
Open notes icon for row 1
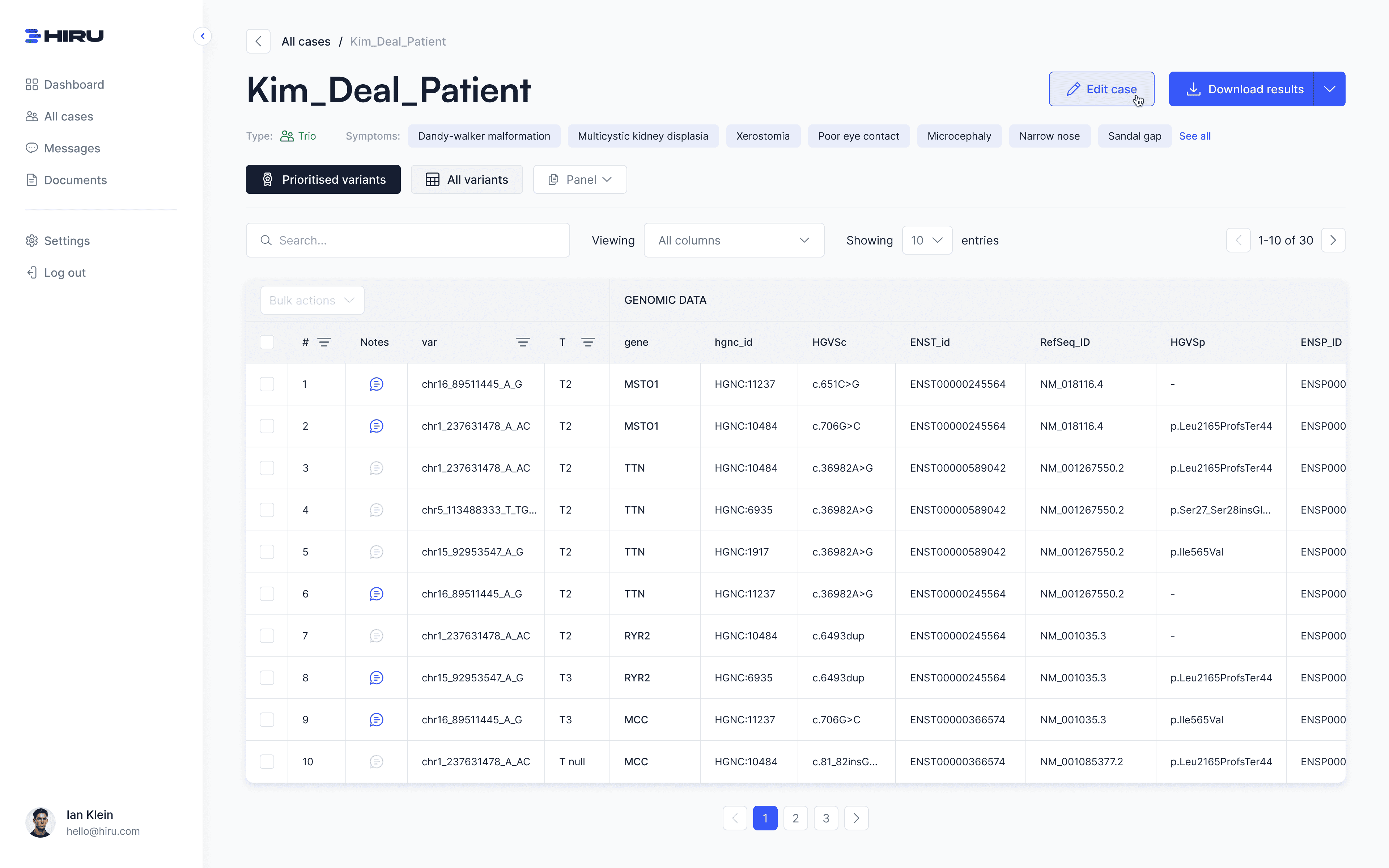click(376, 384)
